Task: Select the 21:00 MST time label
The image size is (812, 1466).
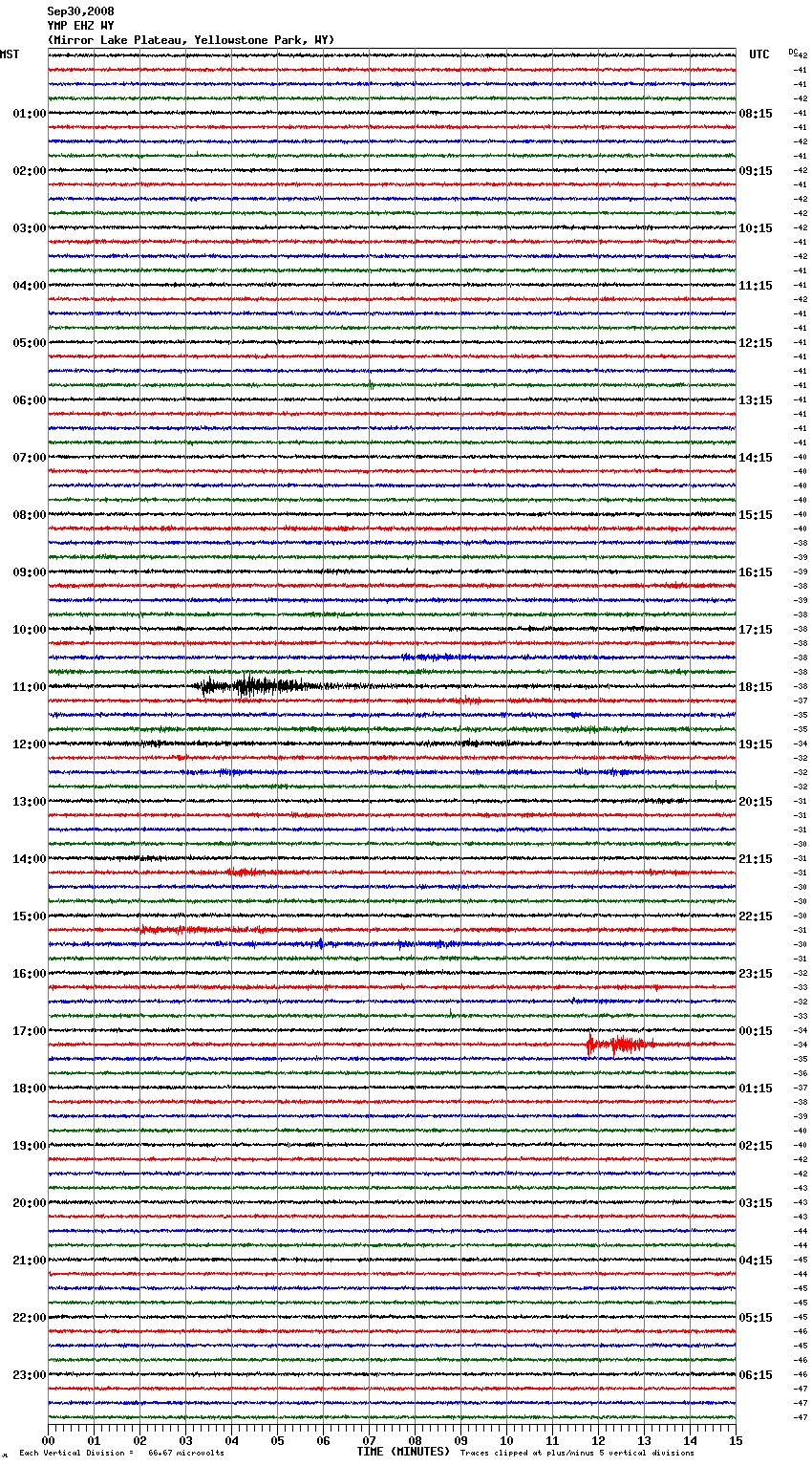Action: (x=30, y=1261)
